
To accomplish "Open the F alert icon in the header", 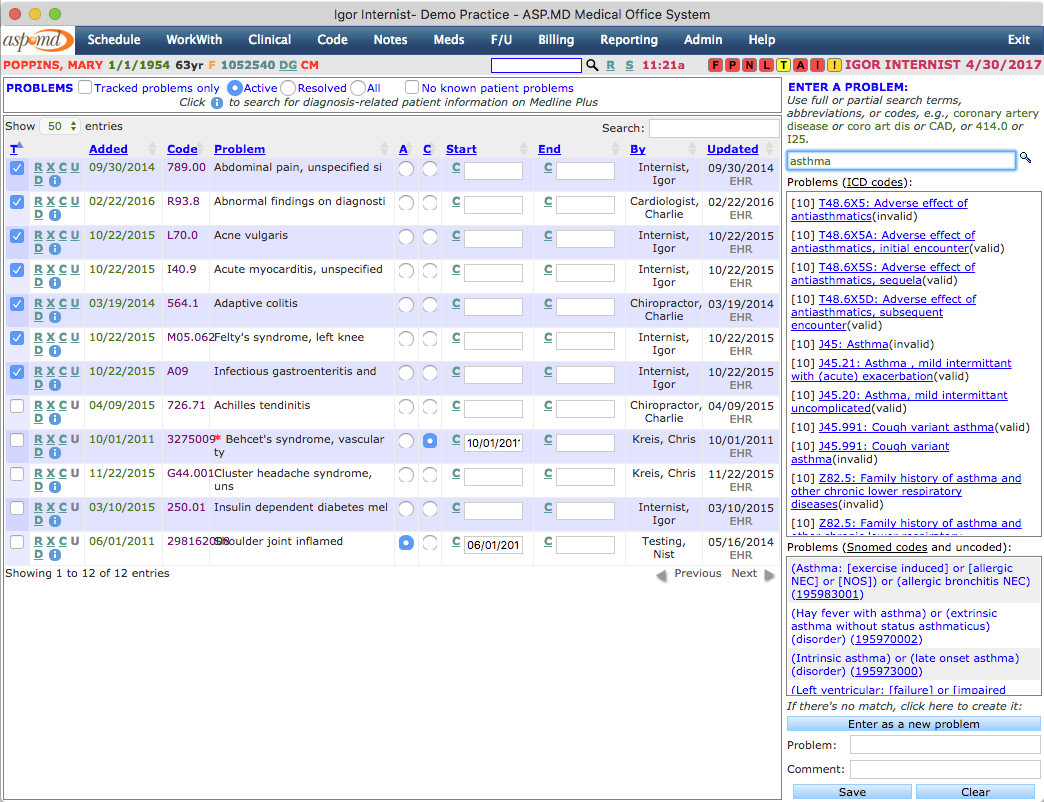I will pyautogui.click(x=716, y=64).
